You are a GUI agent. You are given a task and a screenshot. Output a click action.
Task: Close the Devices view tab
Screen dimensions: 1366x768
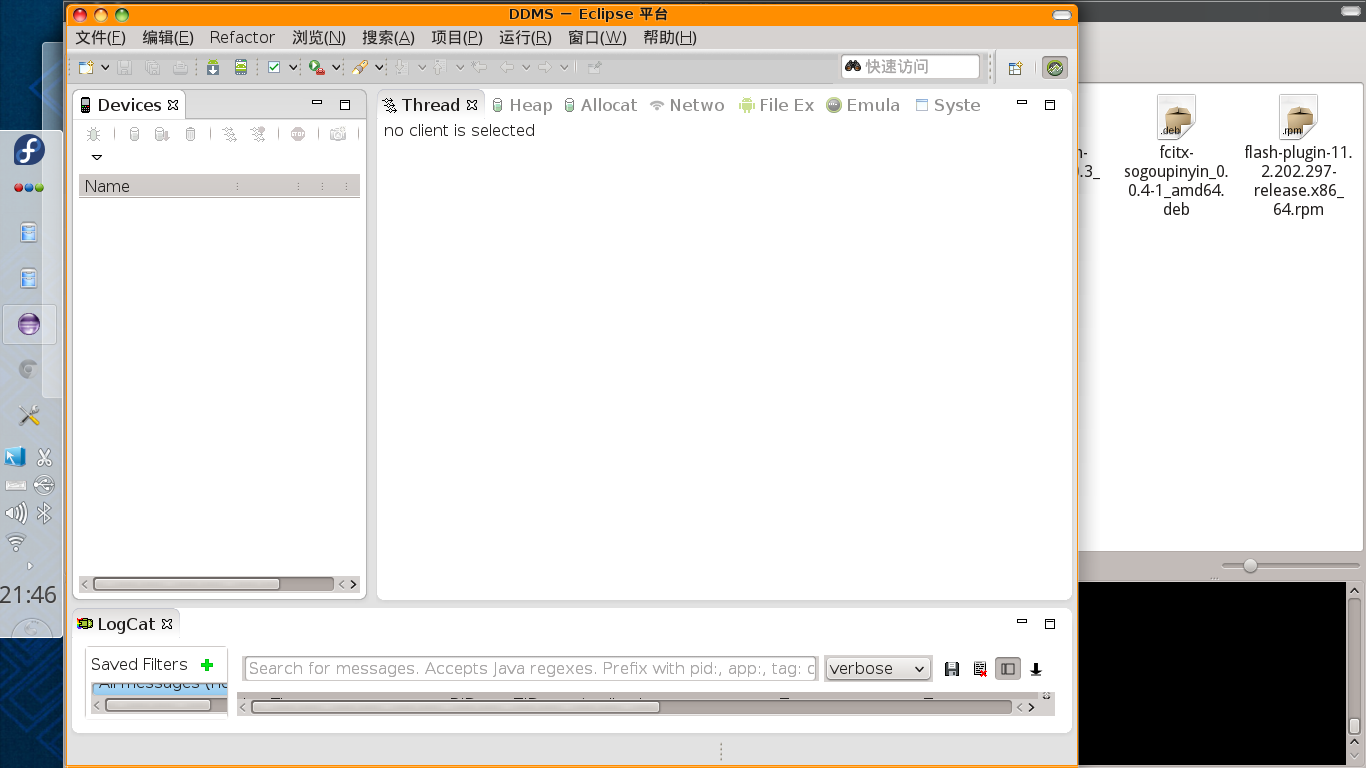pos(173,105)
